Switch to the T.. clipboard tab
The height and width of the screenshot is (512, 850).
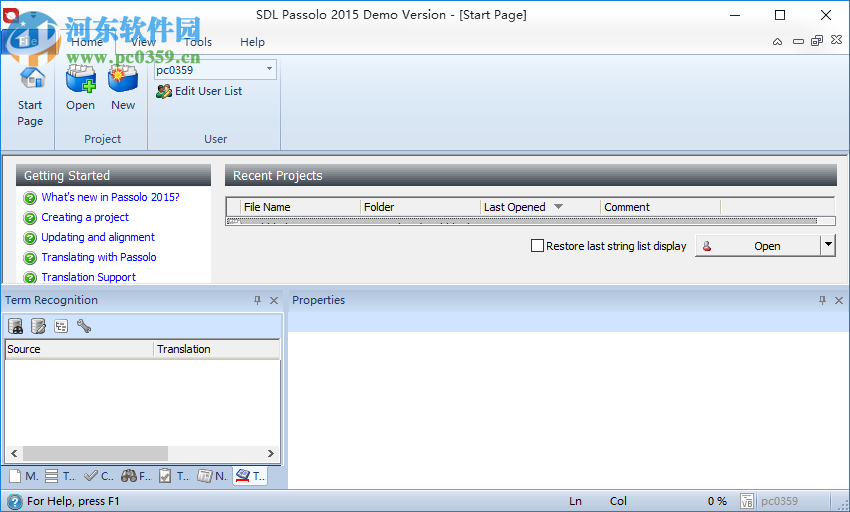(x=174, y=476)
